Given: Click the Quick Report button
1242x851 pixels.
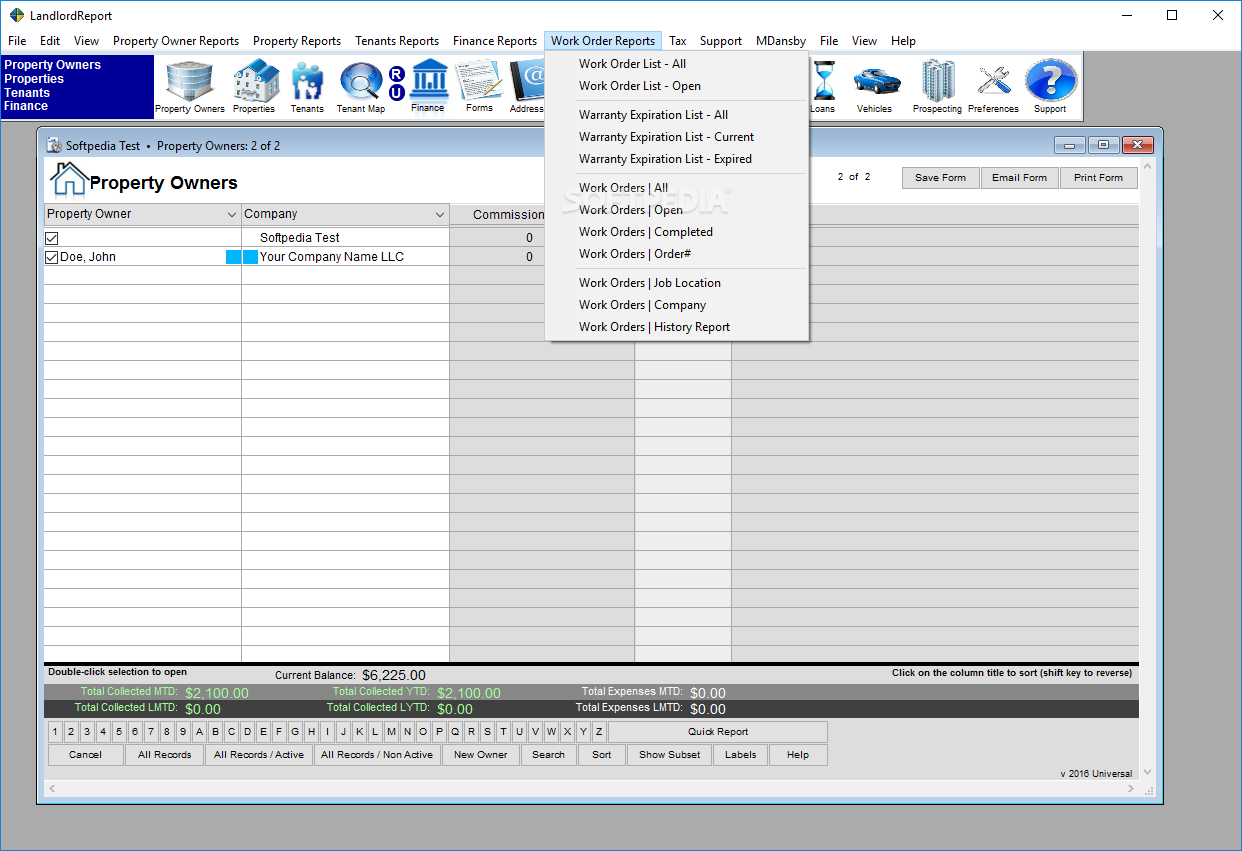Looking at the screenshot, I should (x=718, y=732).
